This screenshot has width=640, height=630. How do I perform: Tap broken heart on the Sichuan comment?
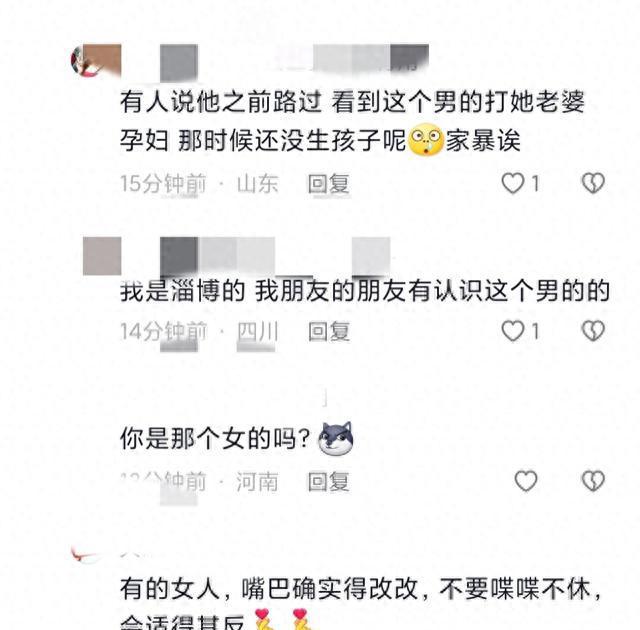tap(593, 331)
